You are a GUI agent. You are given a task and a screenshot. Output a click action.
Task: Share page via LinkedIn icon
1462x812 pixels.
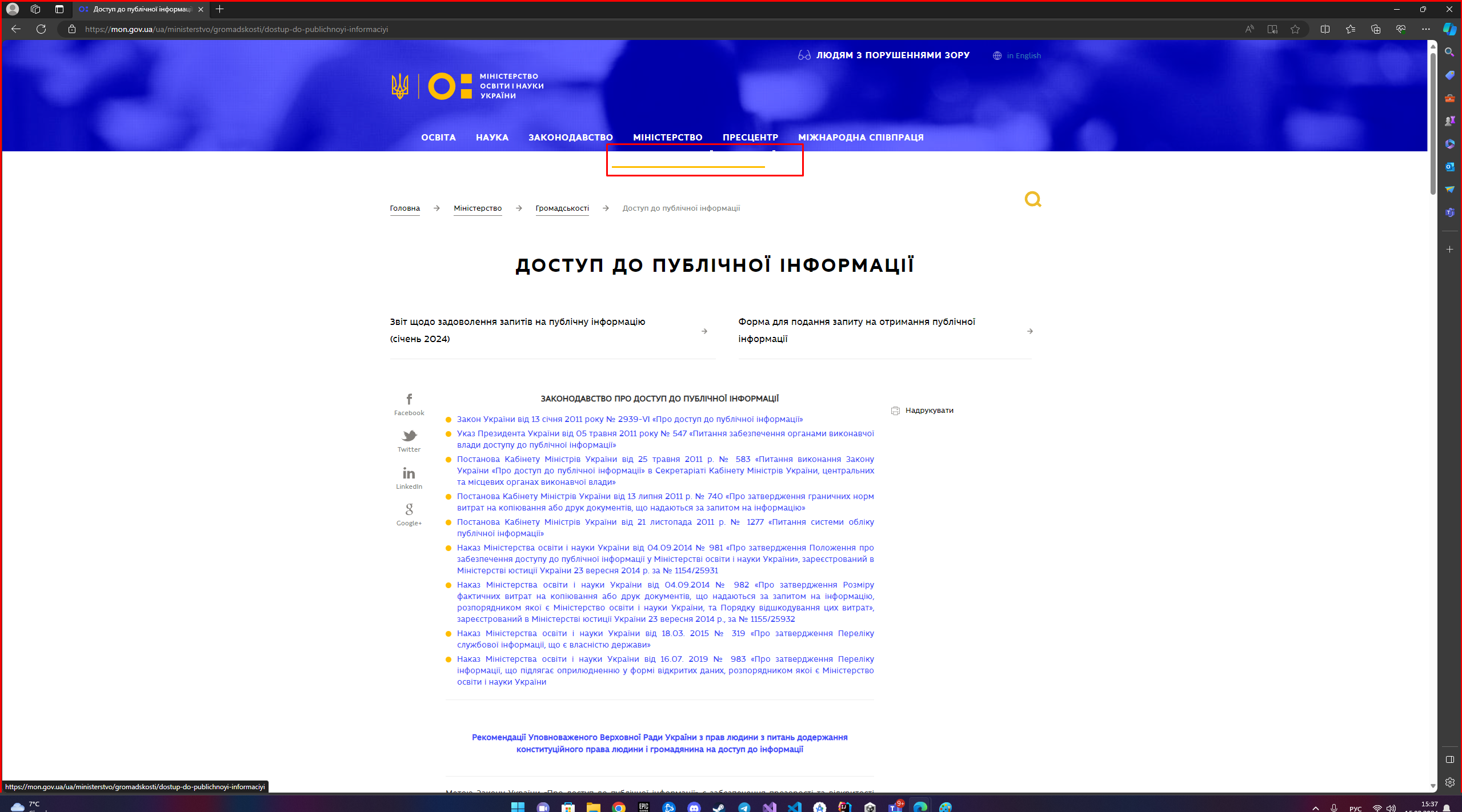coord(409,473)
